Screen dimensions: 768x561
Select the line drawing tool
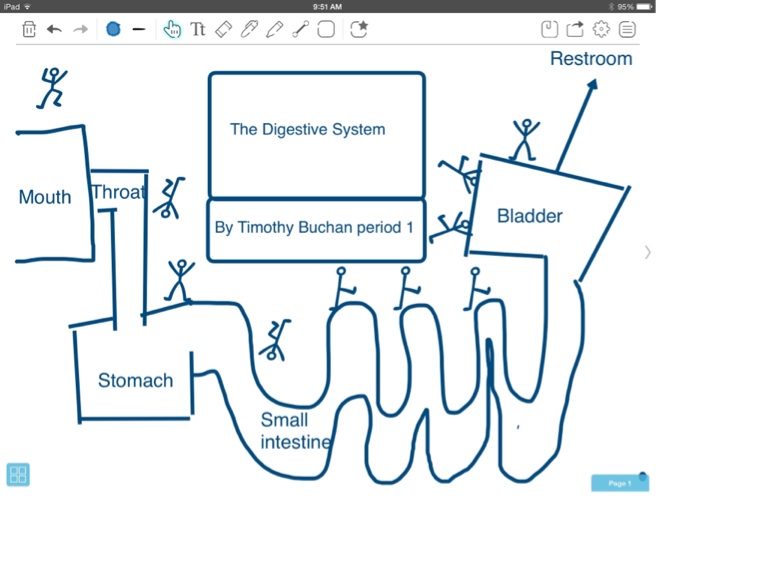300,29
